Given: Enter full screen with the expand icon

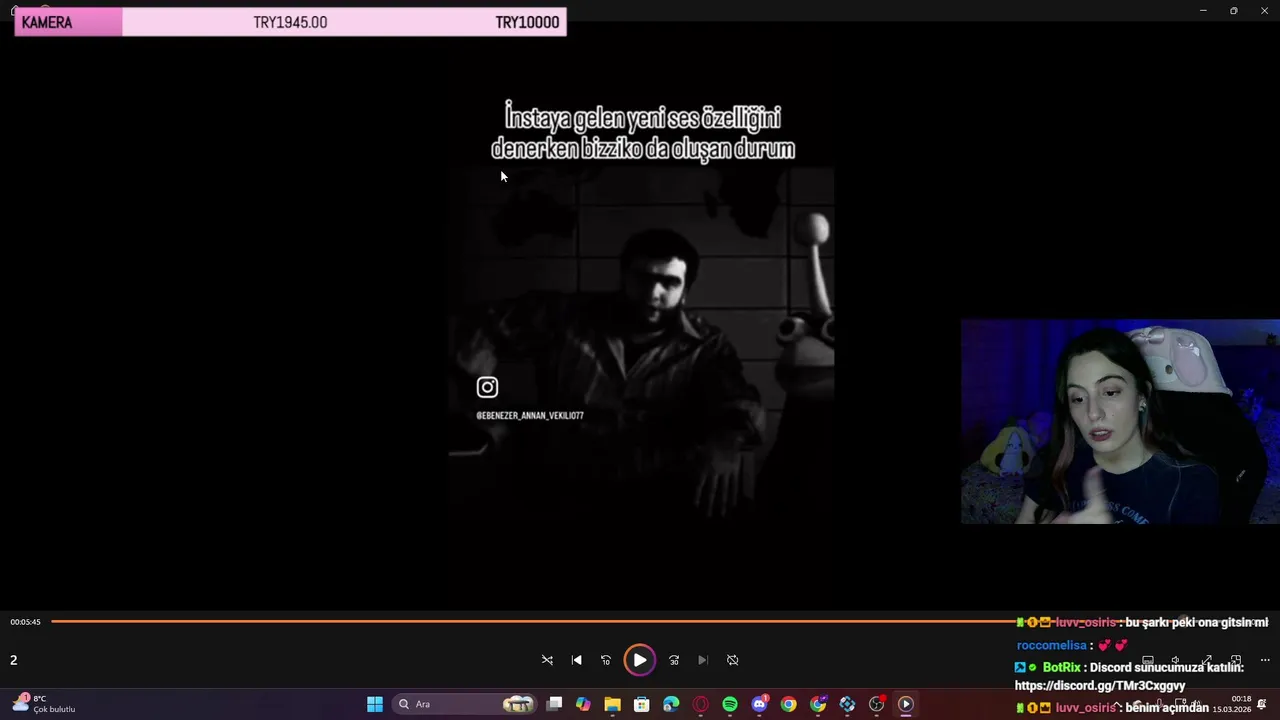Looking at the screenshot, I should (1207, 660).
